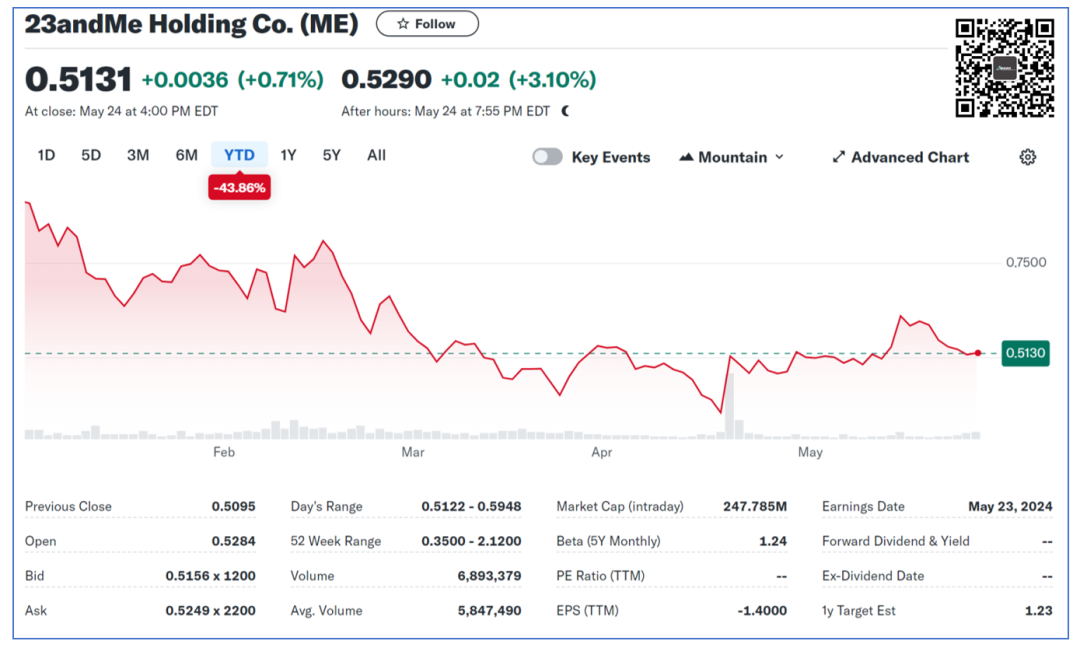The height and width of the screenshot is (648, 1080).
Task: Toggle the Key Events switch
Action: click(x=547, y=157)
